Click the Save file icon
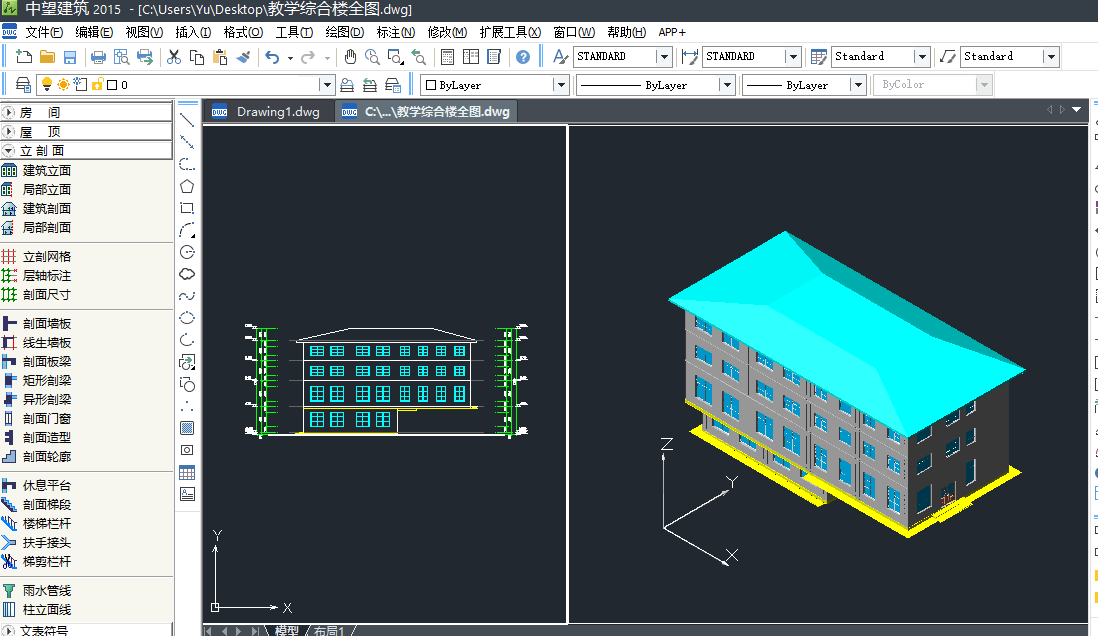 (x=70, y=57)
